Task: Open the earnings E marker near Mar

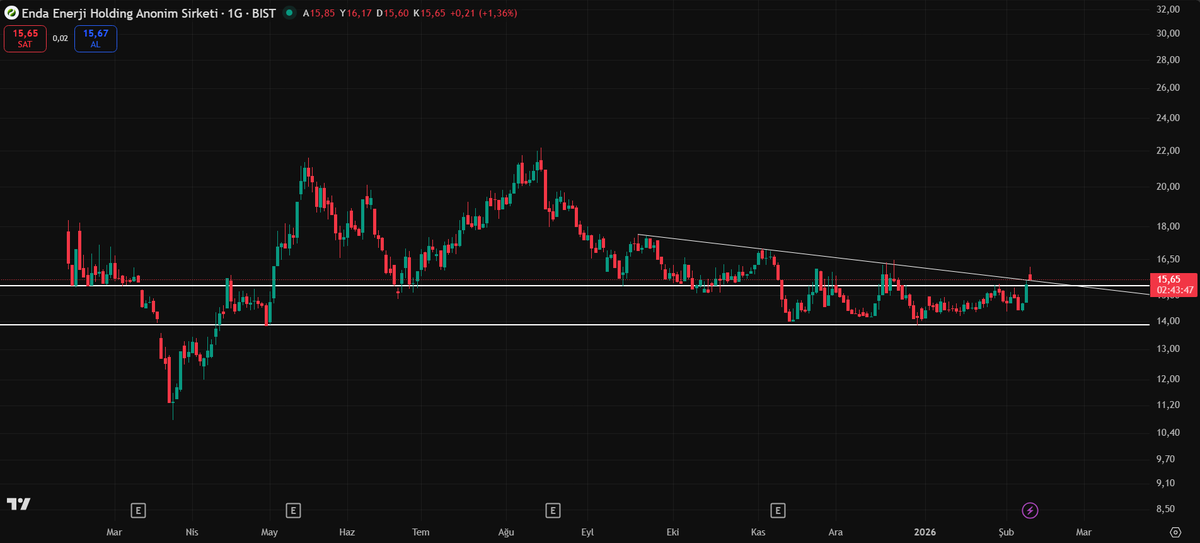Action: point(138,510)
